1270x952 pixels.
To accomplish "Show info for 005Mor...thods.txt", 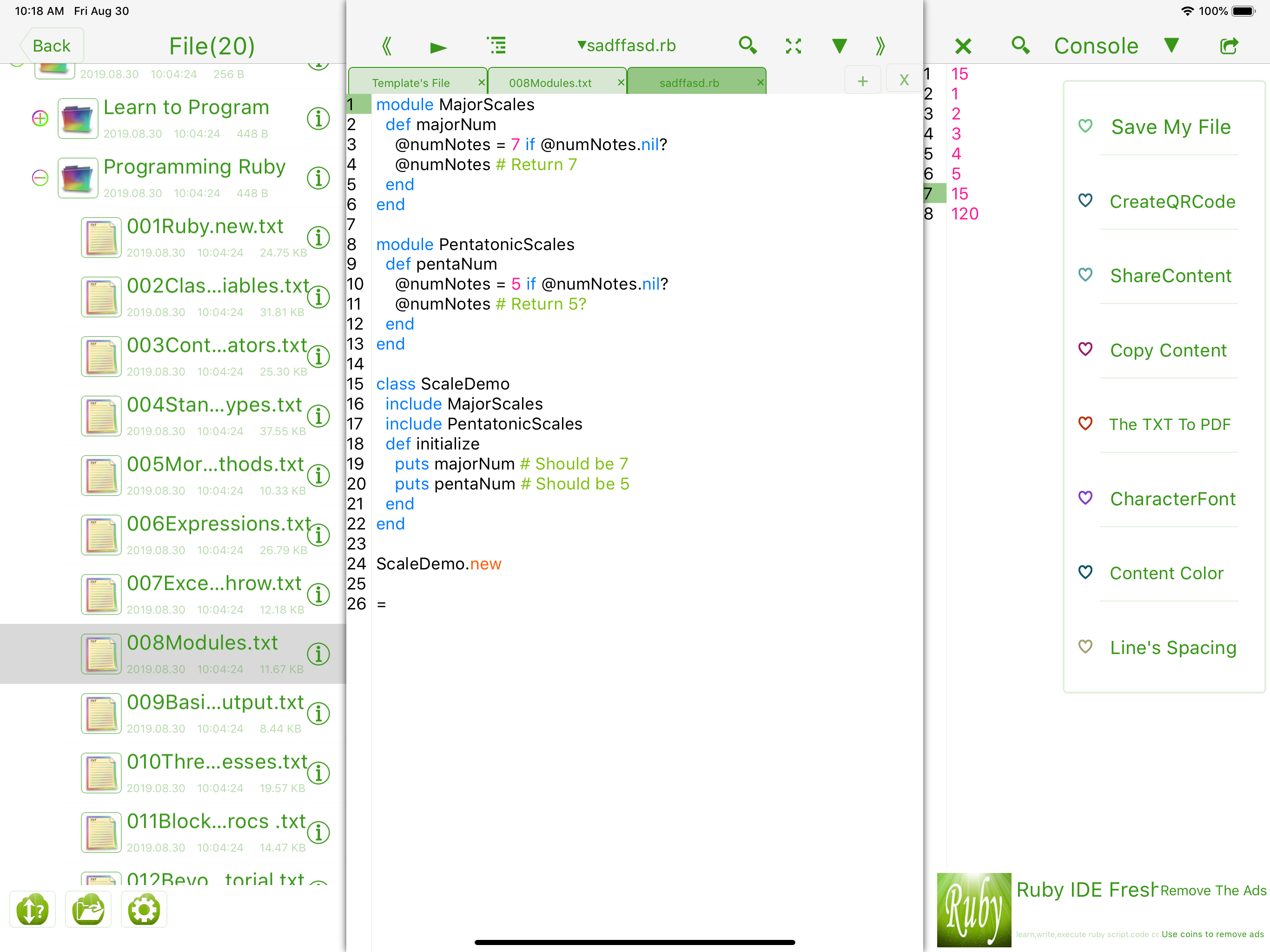I will 318,476.
